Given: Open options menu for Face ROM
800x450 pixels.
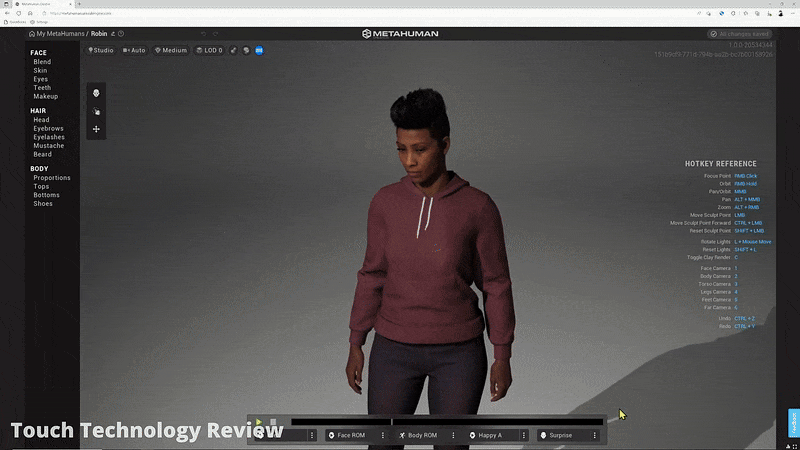Looking at the screenshot, I should pos(383,435).
